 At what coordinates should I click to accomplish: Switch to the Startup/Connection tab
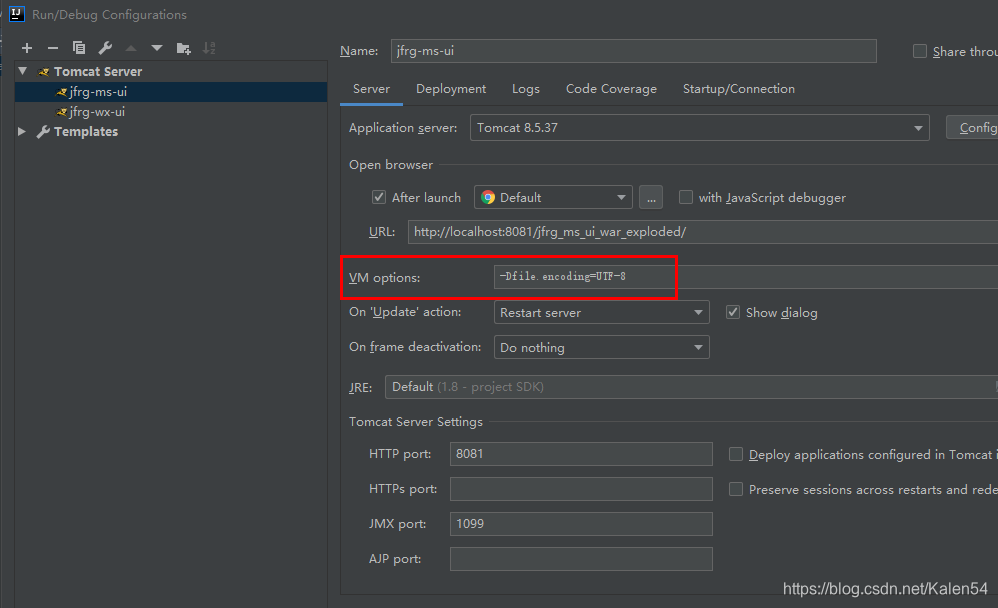[739, 89]
